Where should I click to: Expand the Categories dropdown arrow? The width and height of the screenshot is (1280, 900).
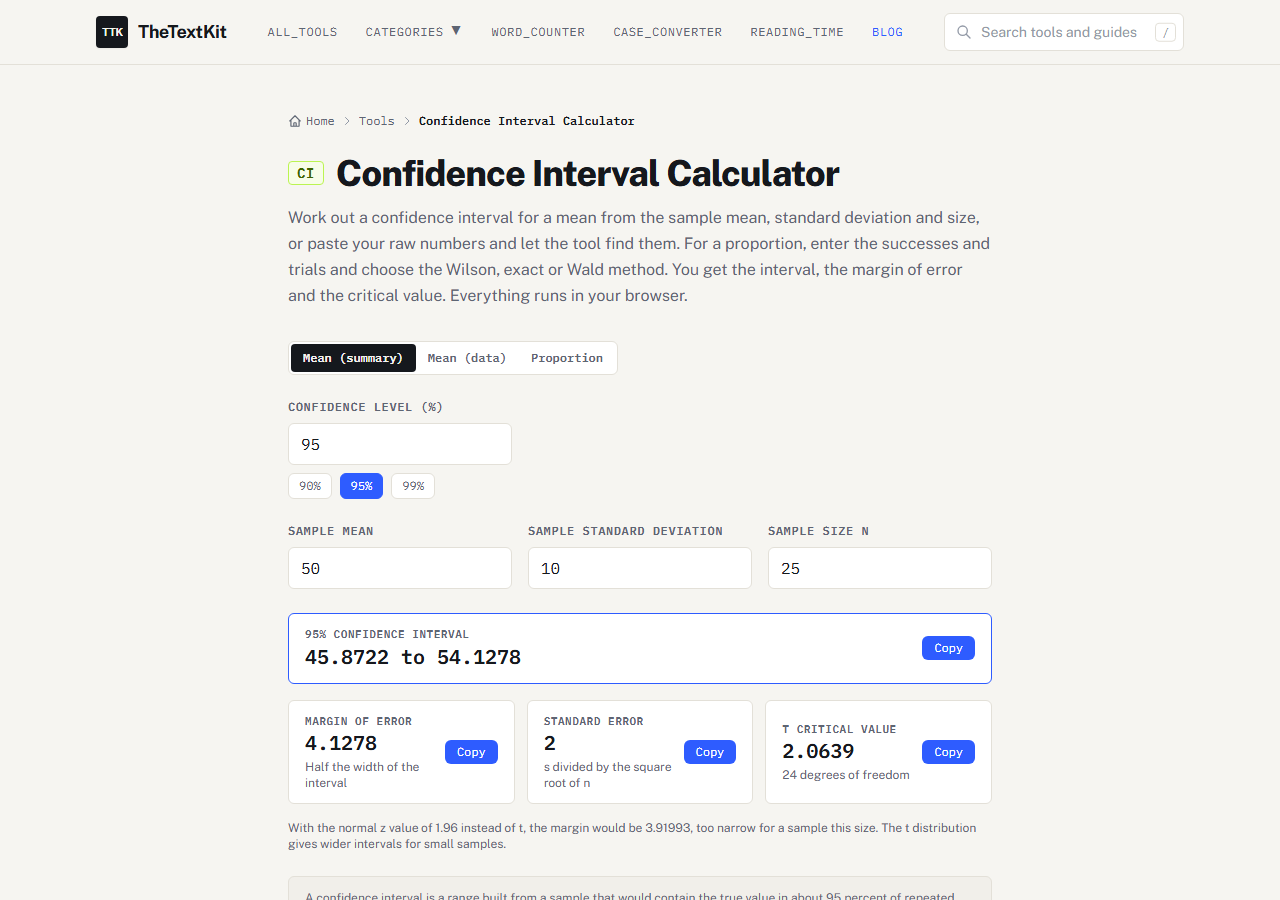pyautogui.click(x=456, y=31)
